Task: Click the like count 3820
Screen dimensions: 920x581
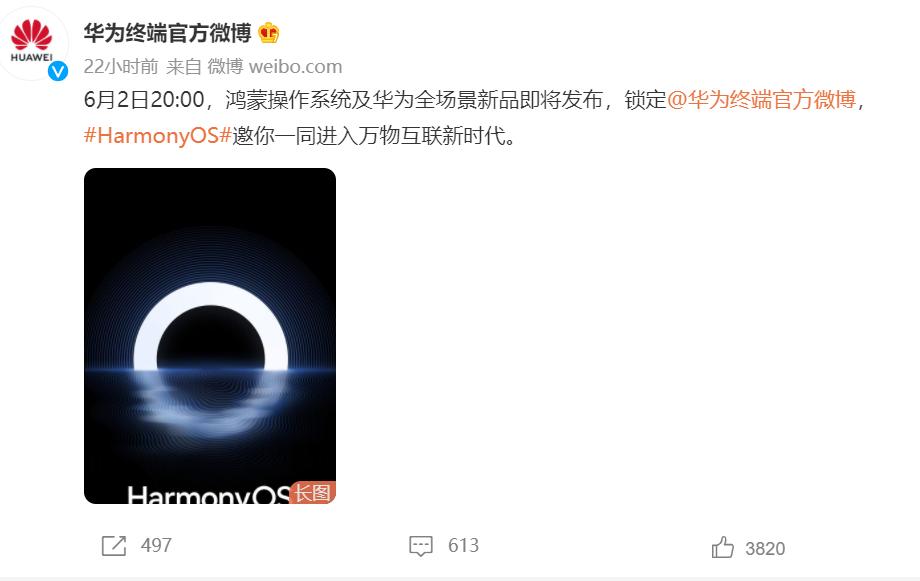Action: tap(765, 549)
